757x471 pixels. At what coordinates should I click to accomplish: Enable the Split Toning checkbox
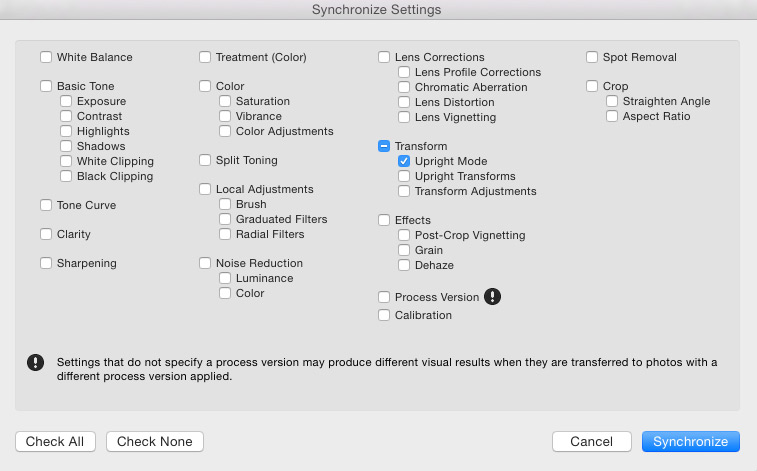tap(205, 160)
